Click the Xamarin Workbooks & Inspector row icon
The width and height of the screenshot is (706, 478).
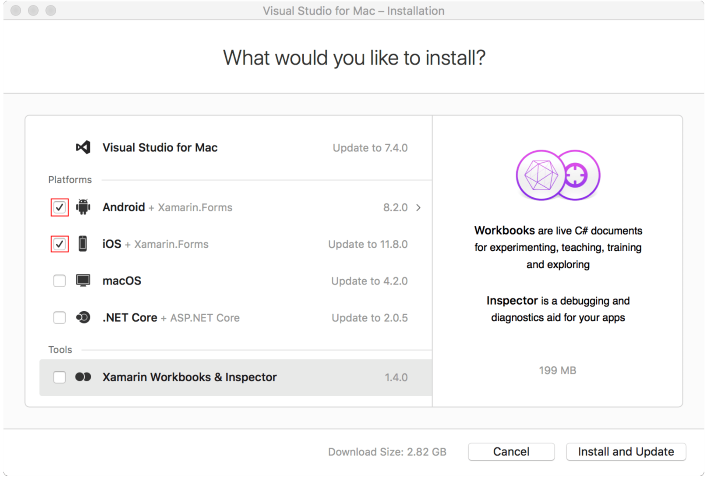(83, 377)
